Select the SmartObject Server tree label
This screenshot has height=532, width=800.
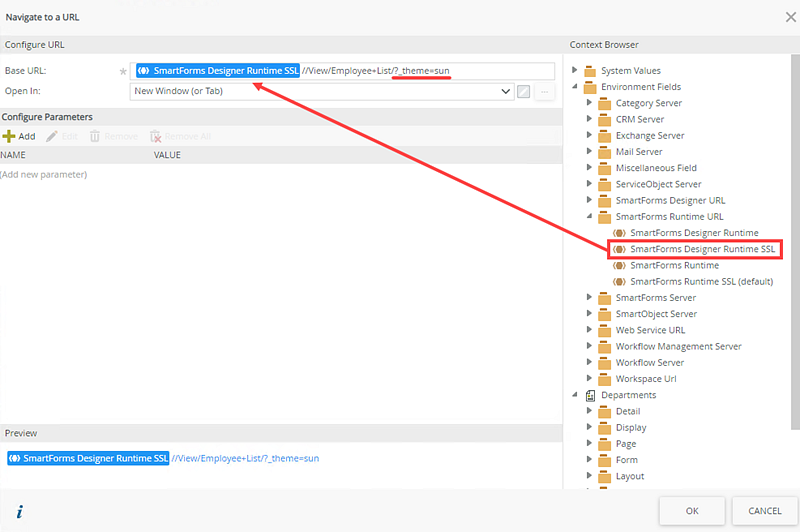point(656,314)
